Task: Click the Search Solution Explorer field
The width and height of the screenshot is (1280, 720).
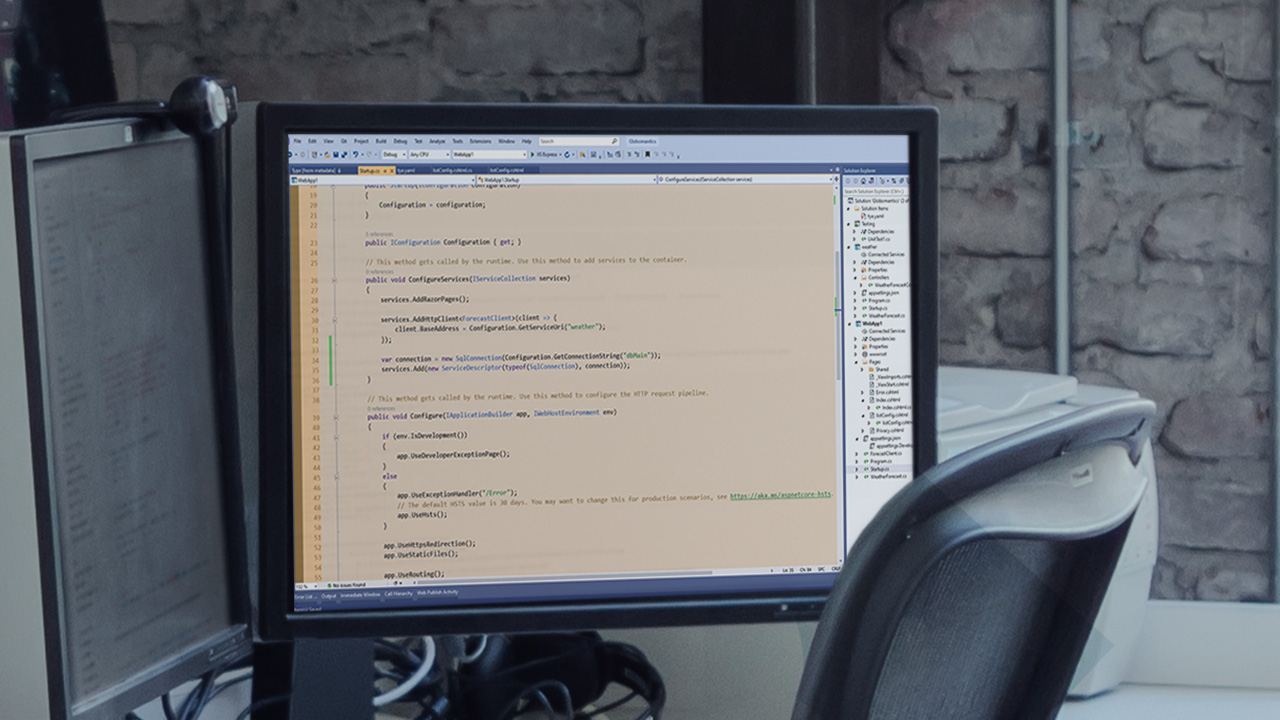Action: click(x=872, y=190)
